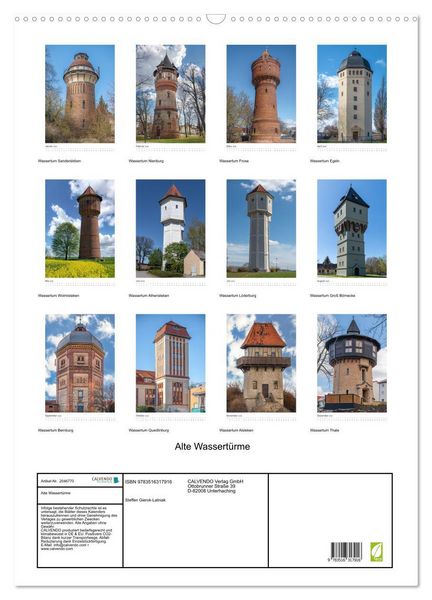Click caption 'Wasserturm Thale'

[x=324, y=430]
